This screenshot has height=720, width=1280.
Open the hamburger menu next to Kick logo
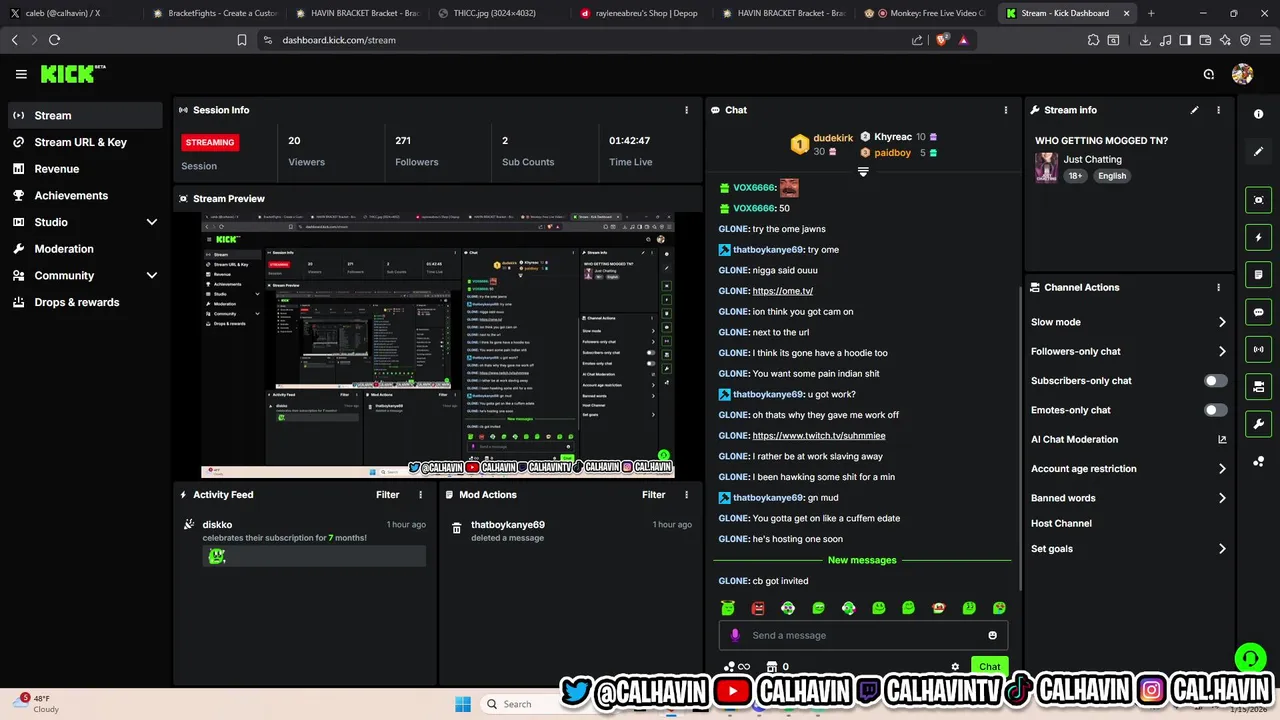21,74
